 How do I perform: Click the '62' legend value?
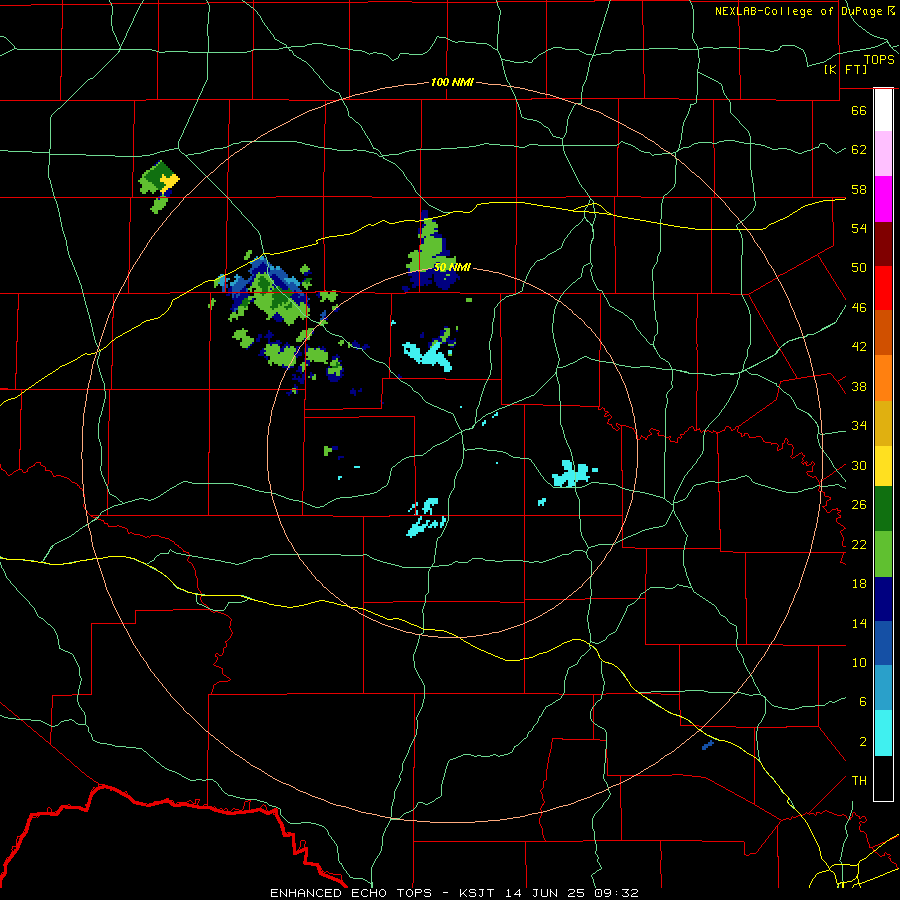tap(859, 150)
